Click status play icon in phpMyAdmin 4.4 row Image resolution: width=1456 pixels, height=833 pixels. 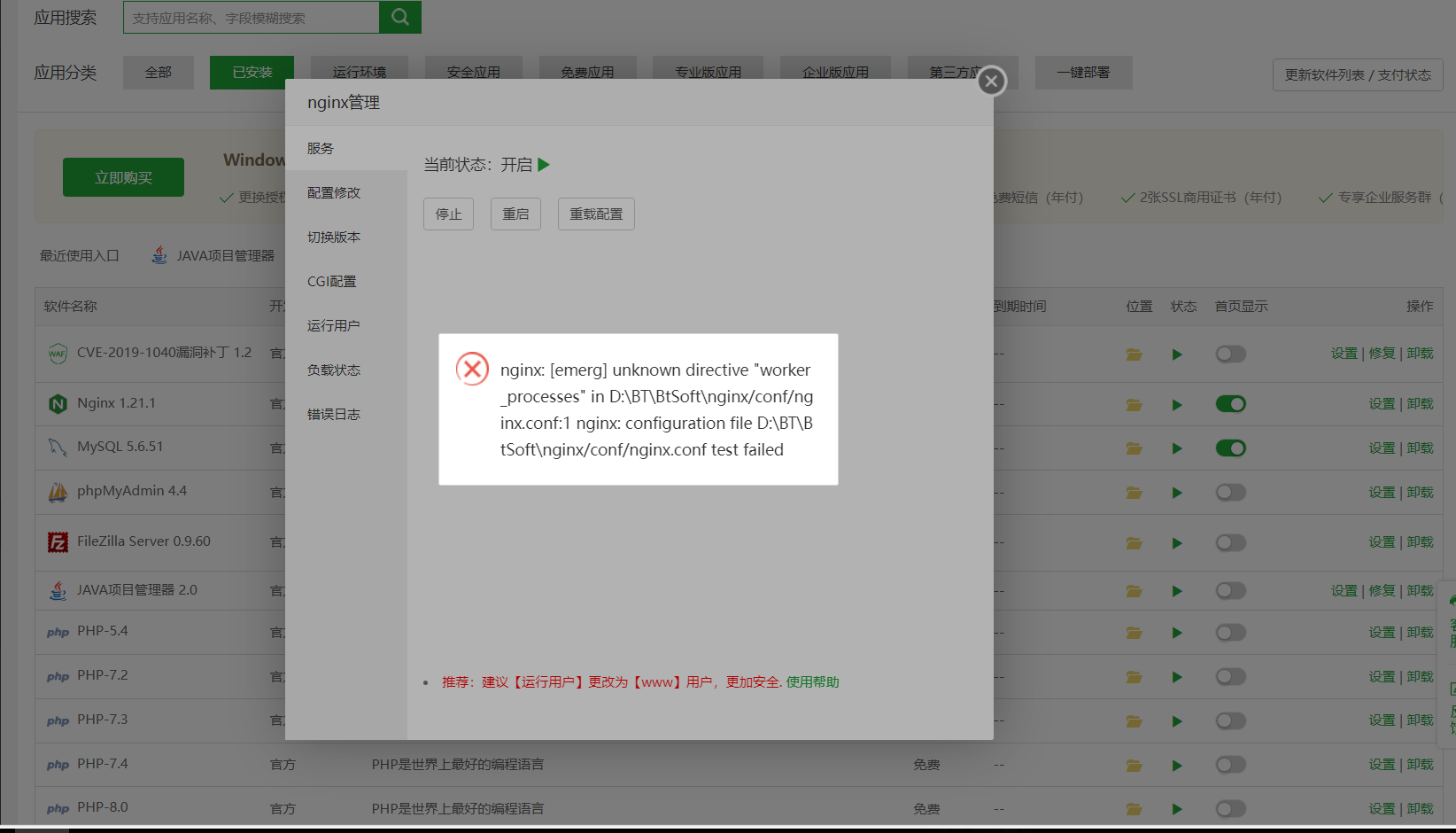1177,493
